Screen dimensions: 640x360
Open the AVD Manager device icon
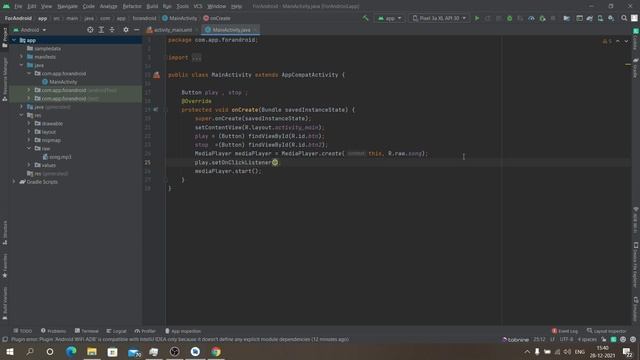pyautogui.click(x=600, y=18)
